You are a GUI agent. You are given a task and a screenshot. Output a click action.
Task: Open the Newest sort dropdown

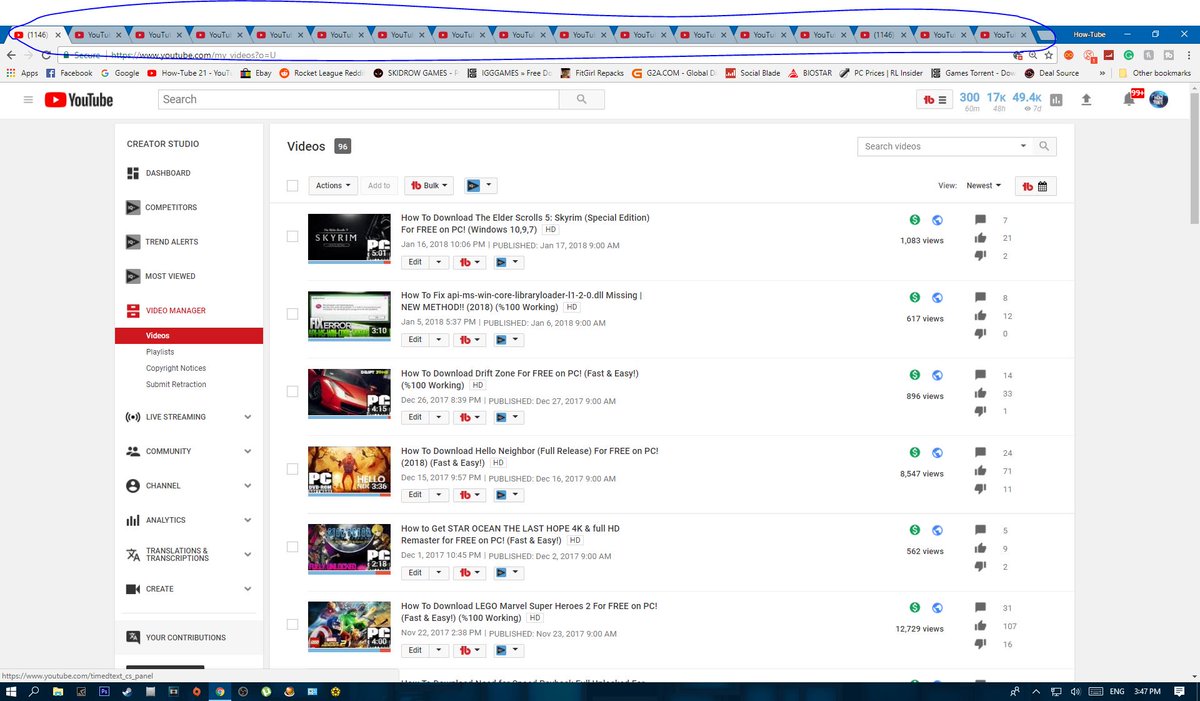click(x=984, y=186)
